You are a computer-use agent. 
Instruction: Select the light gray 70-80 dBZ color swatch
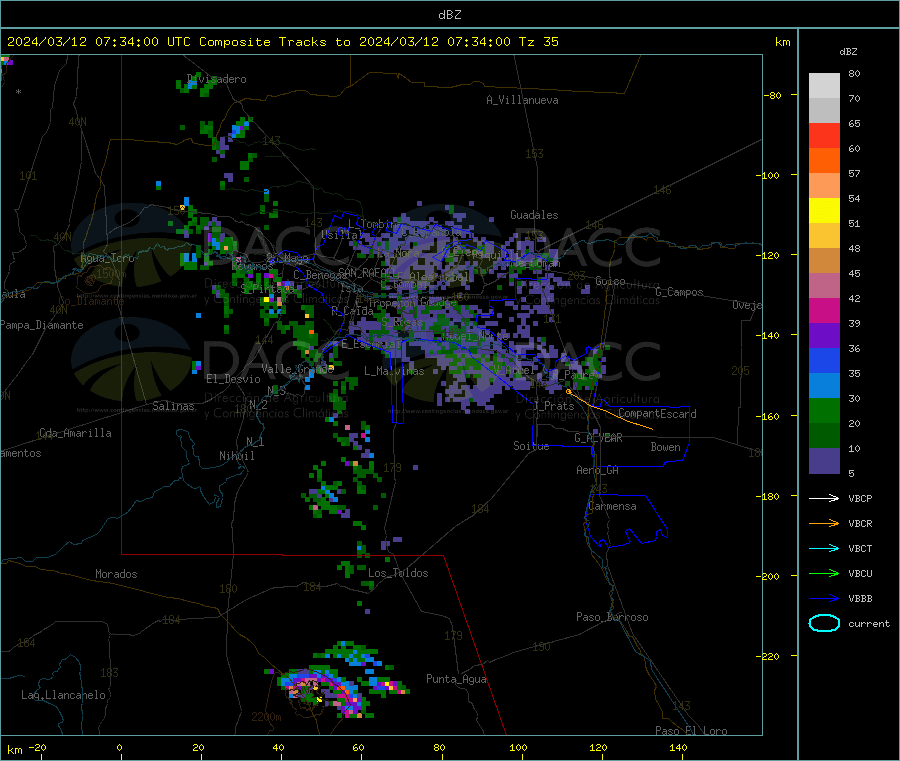[x=824, y=86]
